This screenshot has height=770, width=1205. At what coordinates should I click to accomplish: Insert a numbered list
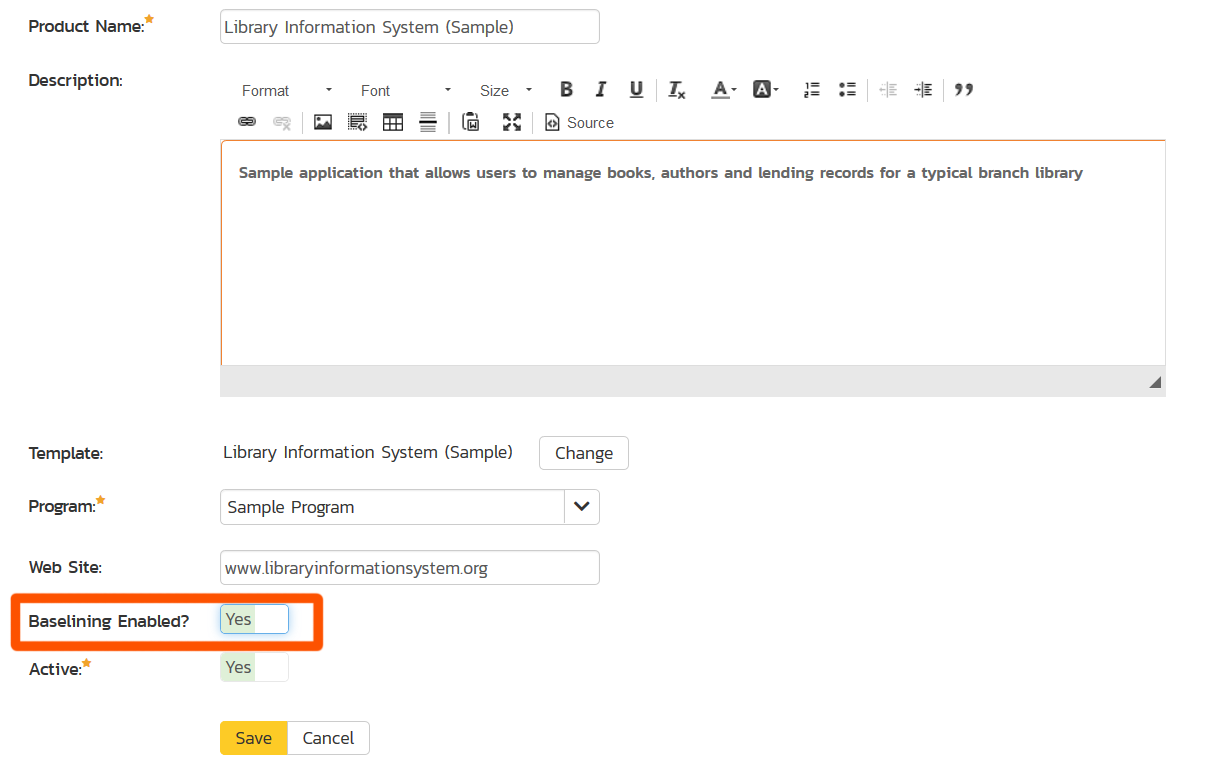(812, 90)
